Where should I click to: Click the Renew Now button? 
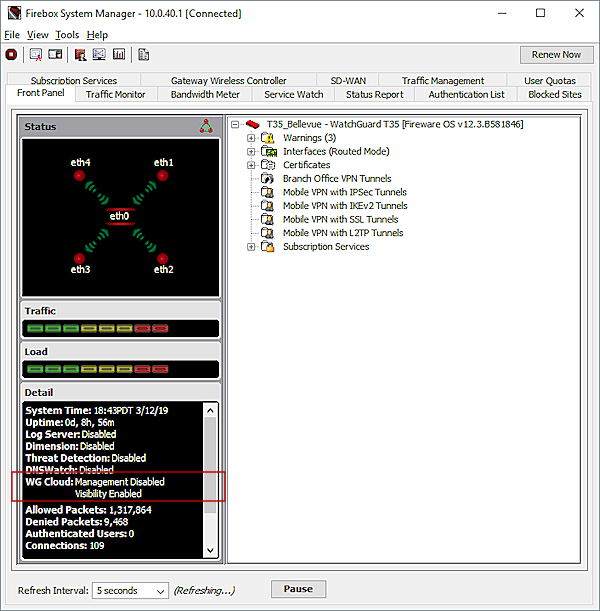[x=556, y=55]
